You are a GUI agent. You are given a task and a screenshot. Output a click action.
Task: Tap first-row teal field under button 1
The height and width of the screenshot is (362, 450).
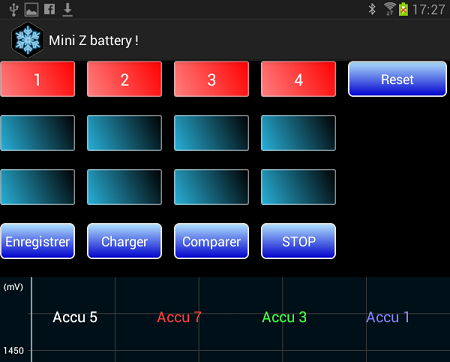click(x=37, y=133)
